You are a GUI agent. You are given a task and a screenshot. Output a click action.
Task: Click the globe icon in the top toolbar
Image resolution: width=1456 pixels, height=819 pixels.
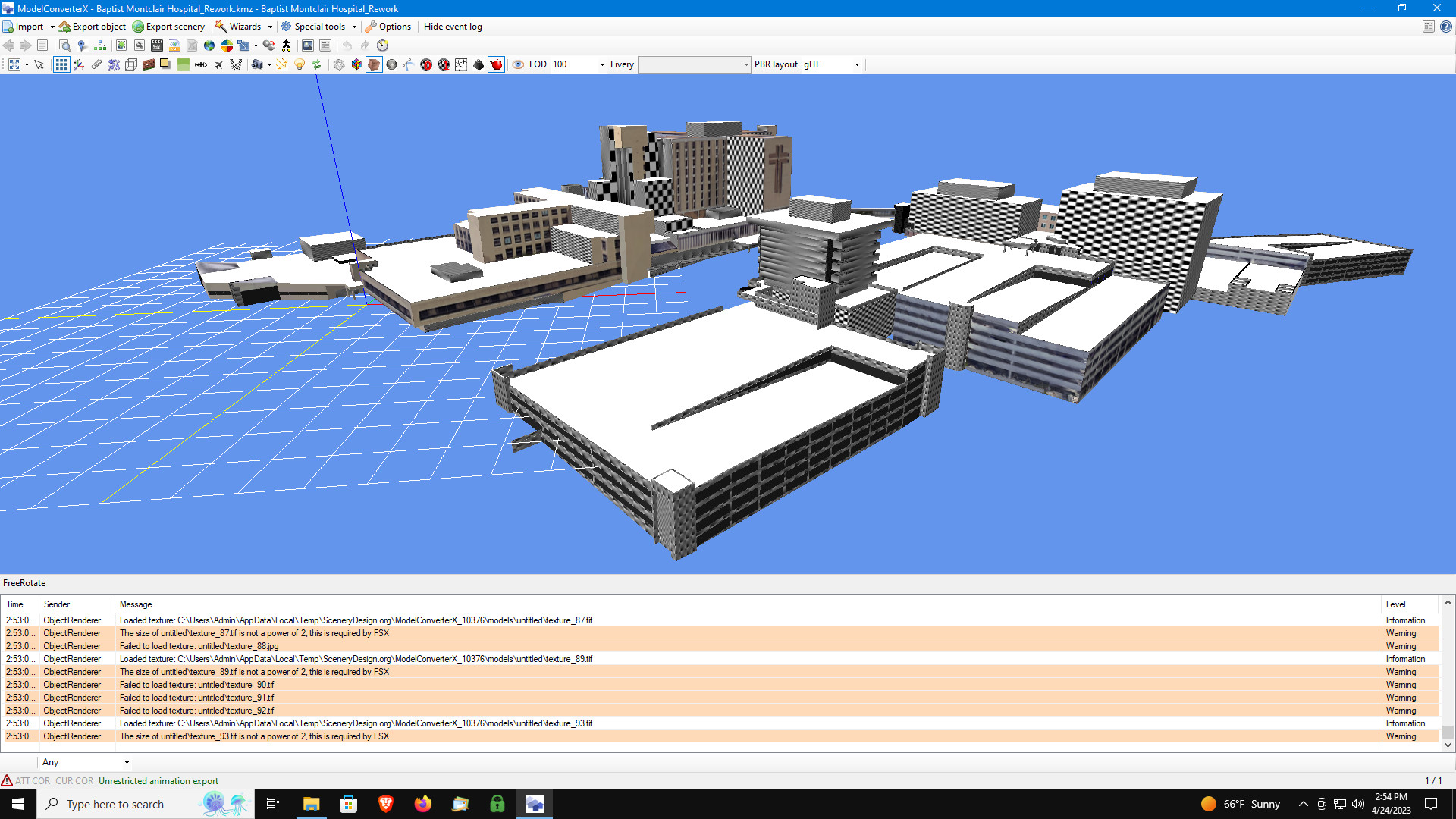tap(209, 45)
